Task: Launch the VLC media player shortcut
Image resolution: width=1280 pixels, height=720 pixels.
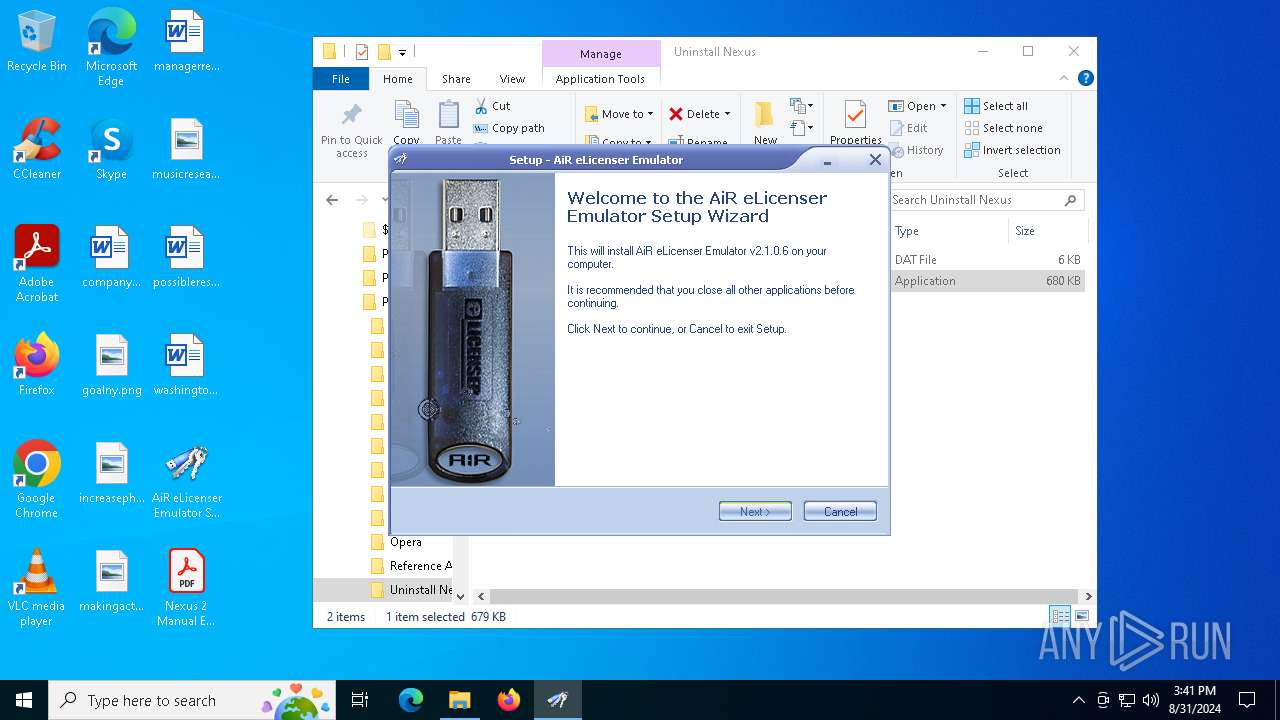Action: click(x=37, y=588)
